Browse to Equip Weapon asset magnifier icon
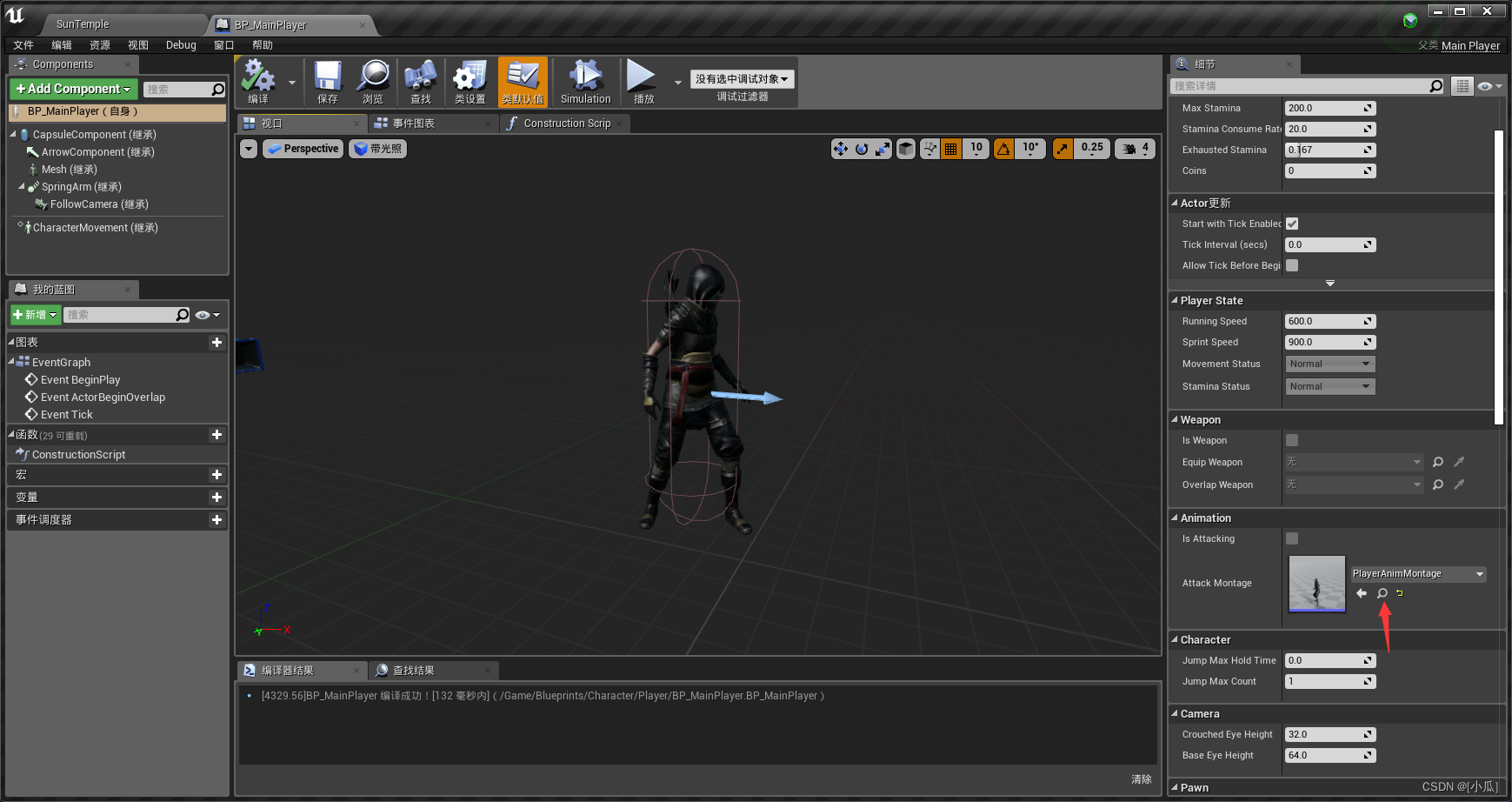 point(1438,462)
